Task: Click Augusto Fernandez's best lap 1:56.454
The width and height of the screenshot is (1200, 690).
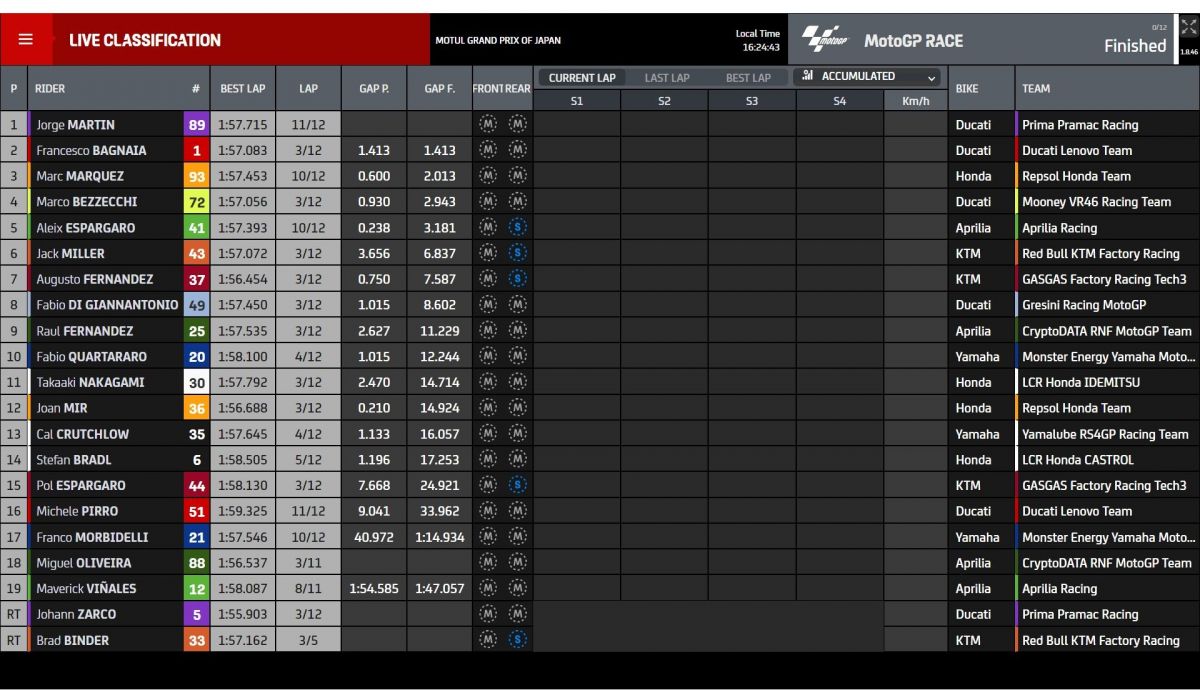Action: coord(243,279)
